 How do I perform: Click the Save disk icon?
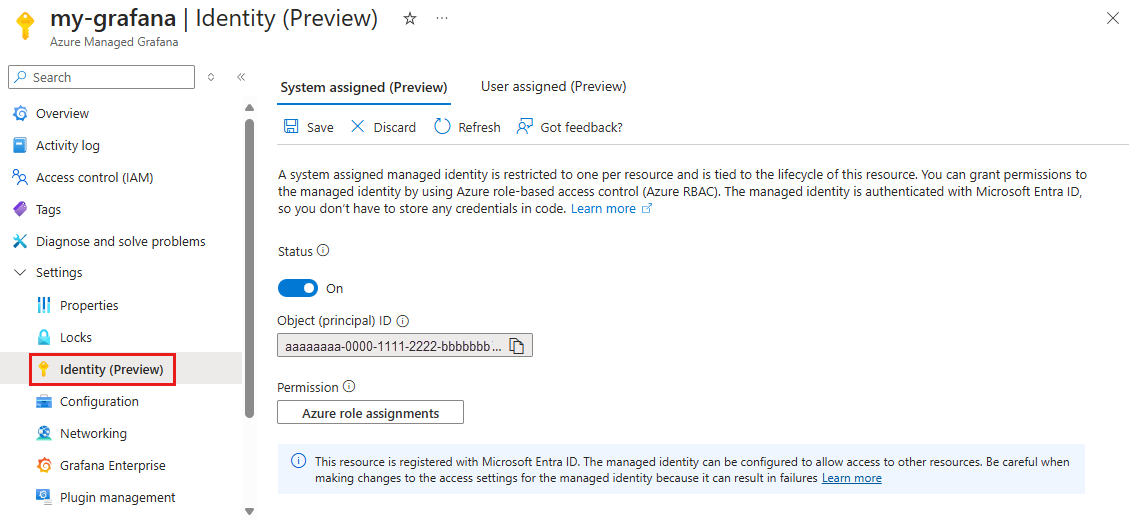pyautogui.click(x=291, y=127)
